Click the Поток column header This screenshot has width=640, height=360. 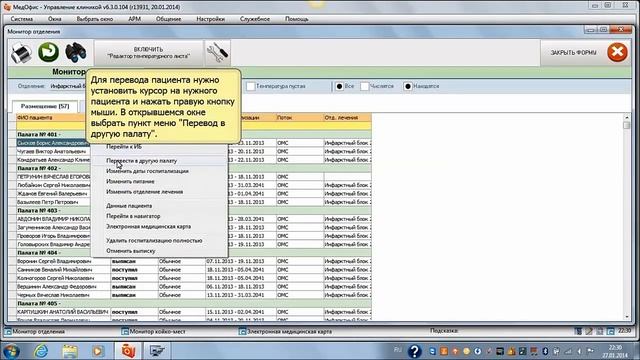pyautogui.click(x=300, y=118)
